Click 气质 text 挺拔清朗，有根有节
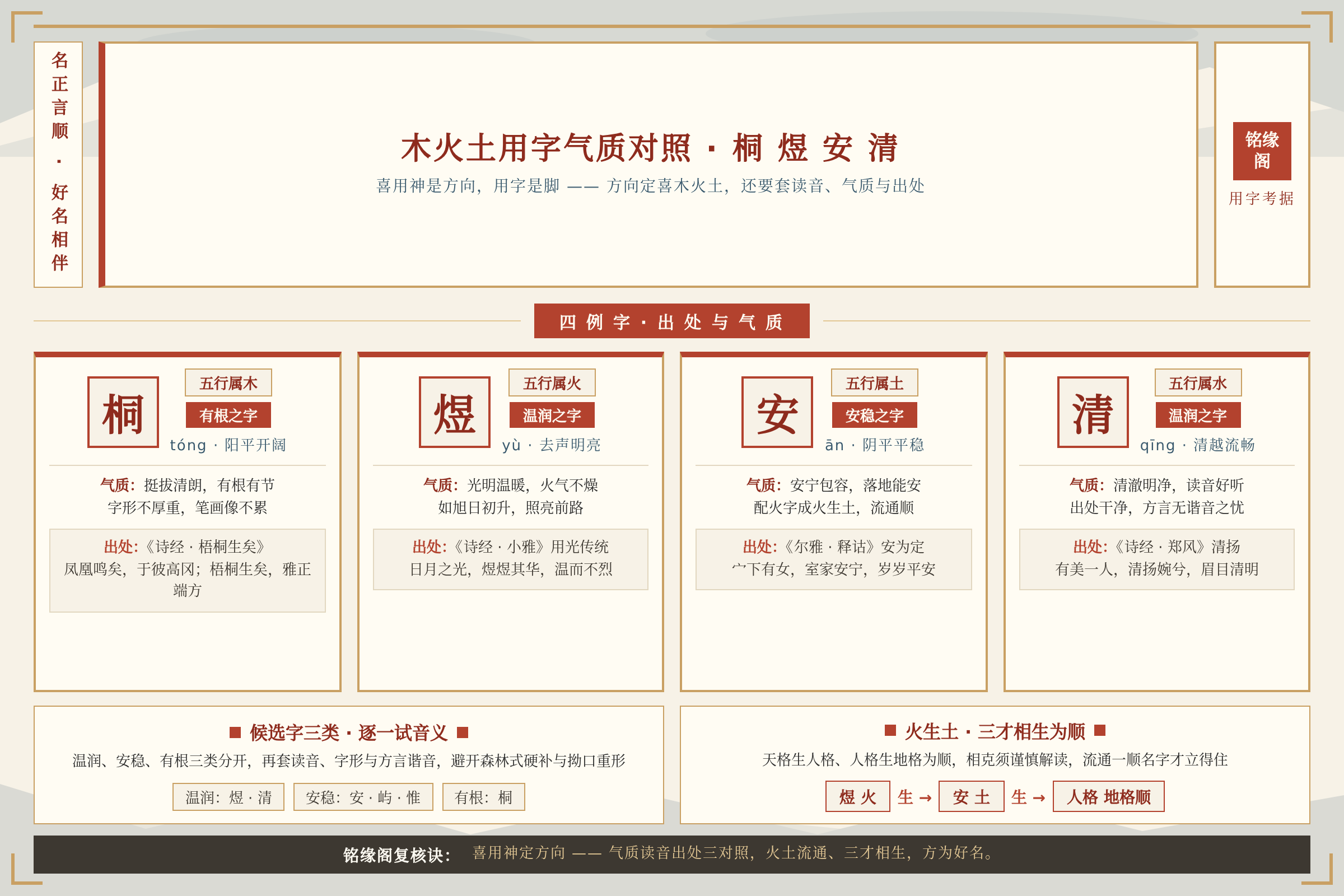 (x=209, y=485)
